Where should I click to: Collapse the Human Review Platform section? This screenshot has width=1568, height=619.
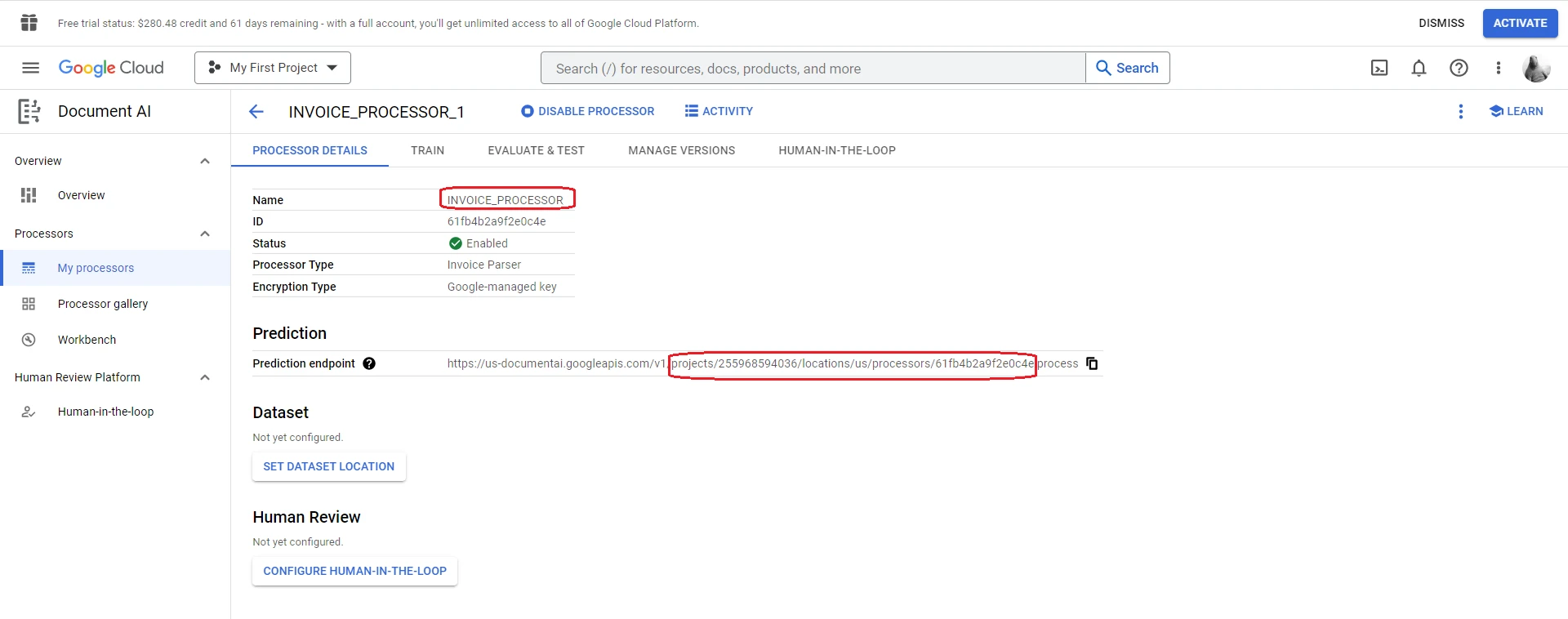point(205,377)
